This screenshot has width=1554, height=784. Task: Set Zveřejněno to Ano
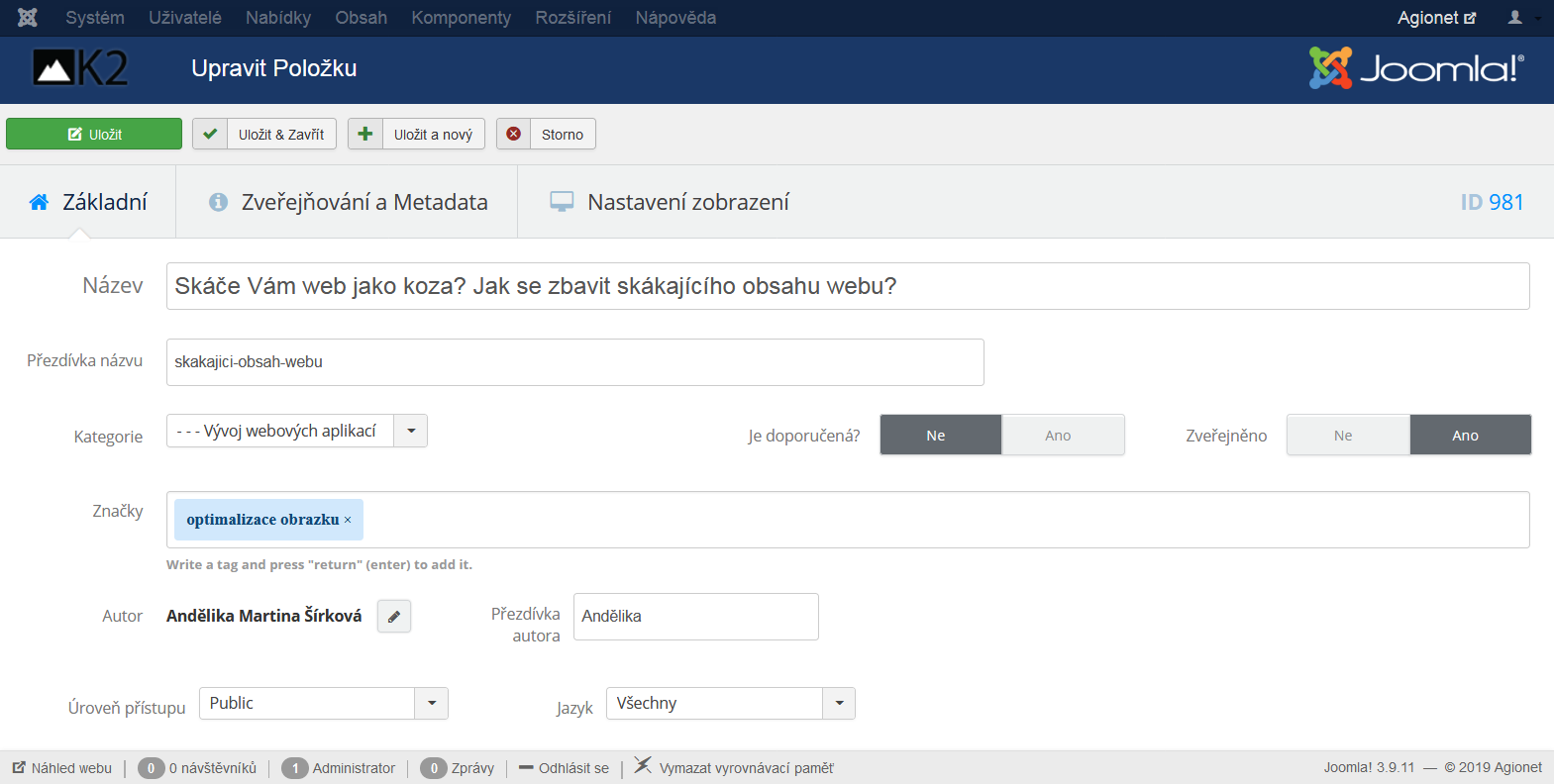tap(1470, 435)
